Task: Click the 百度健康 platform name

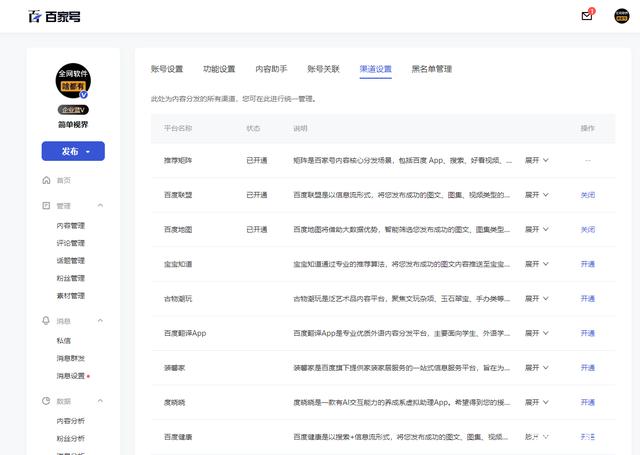Action: 178,437
